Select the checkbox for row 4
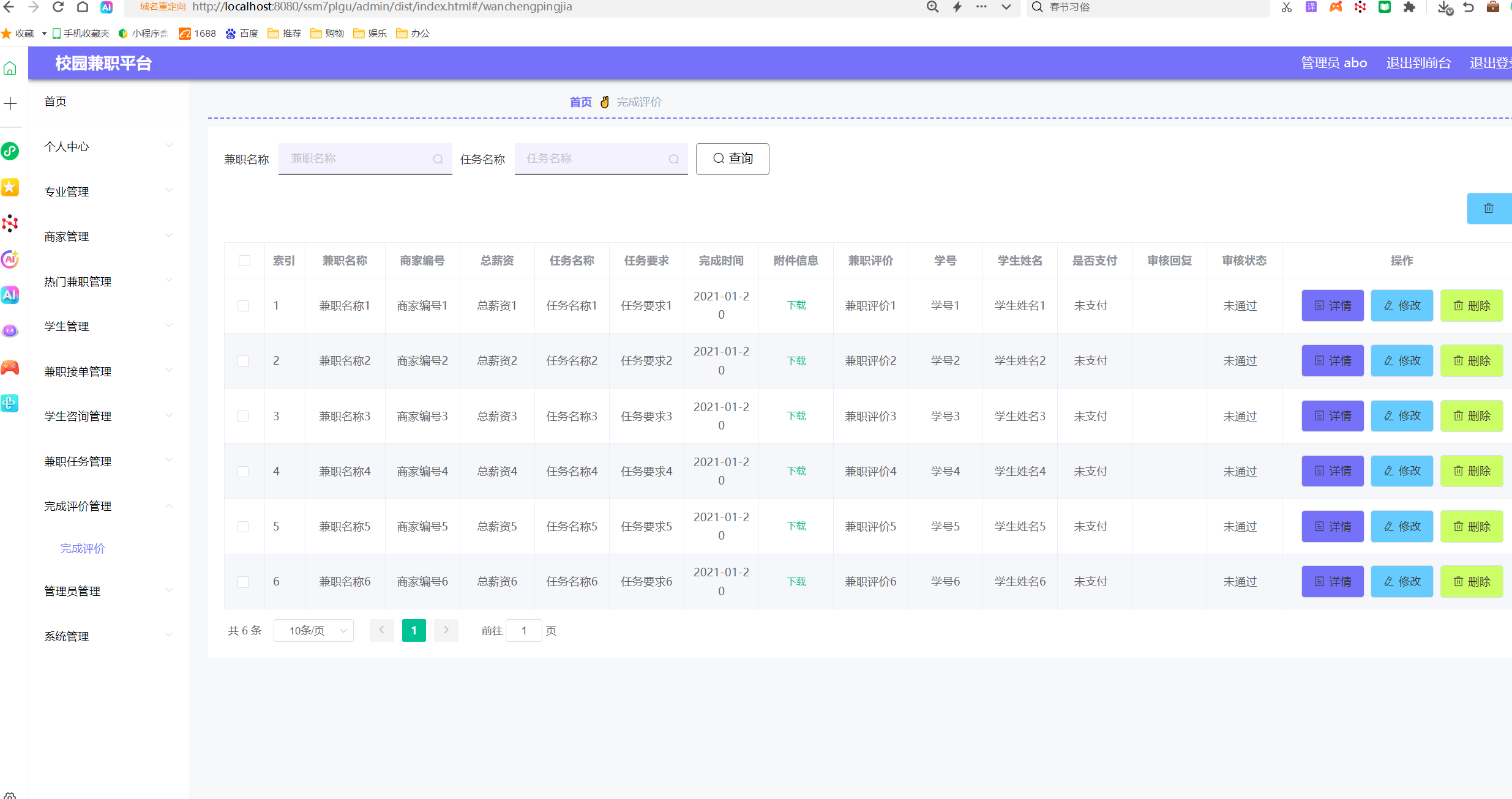The image size is (1512, 799). [x=243, y=472]
